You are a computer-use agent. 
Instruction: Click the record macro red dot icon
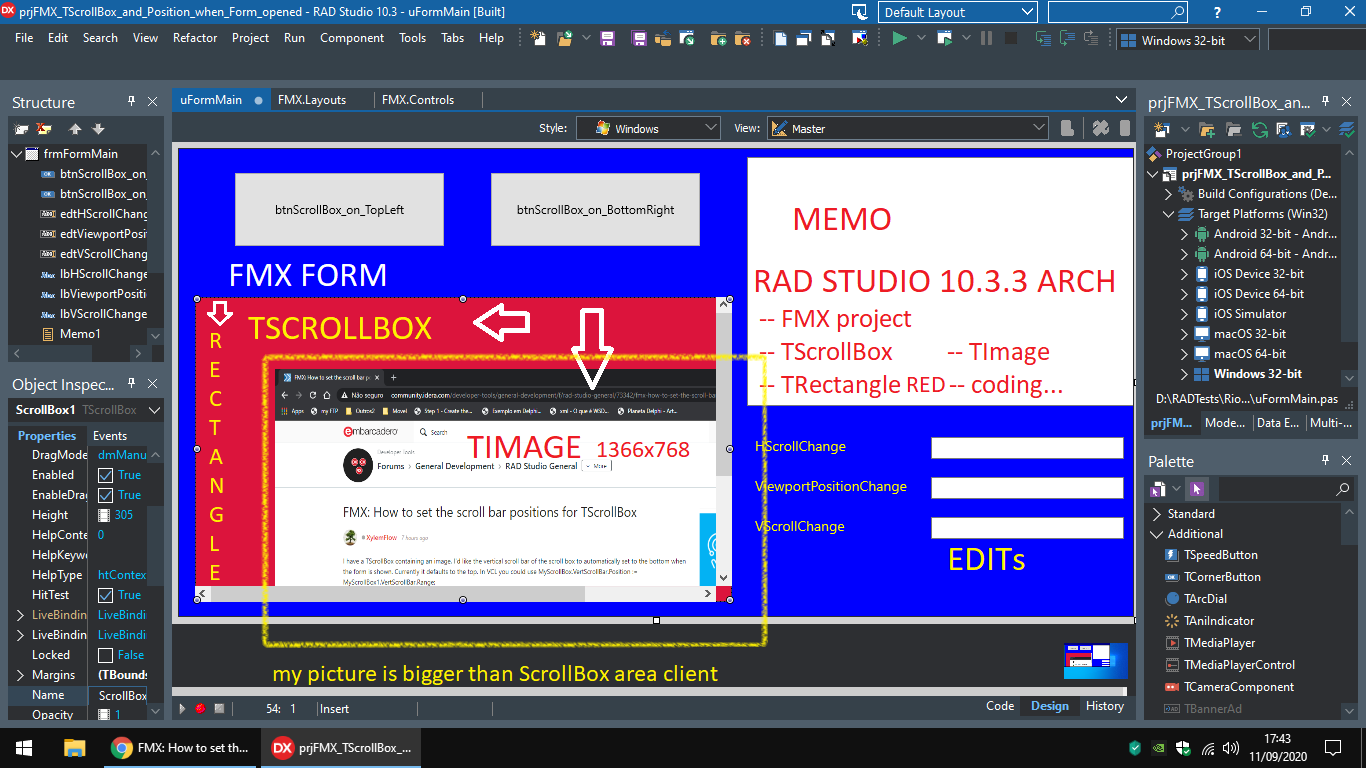200,708
